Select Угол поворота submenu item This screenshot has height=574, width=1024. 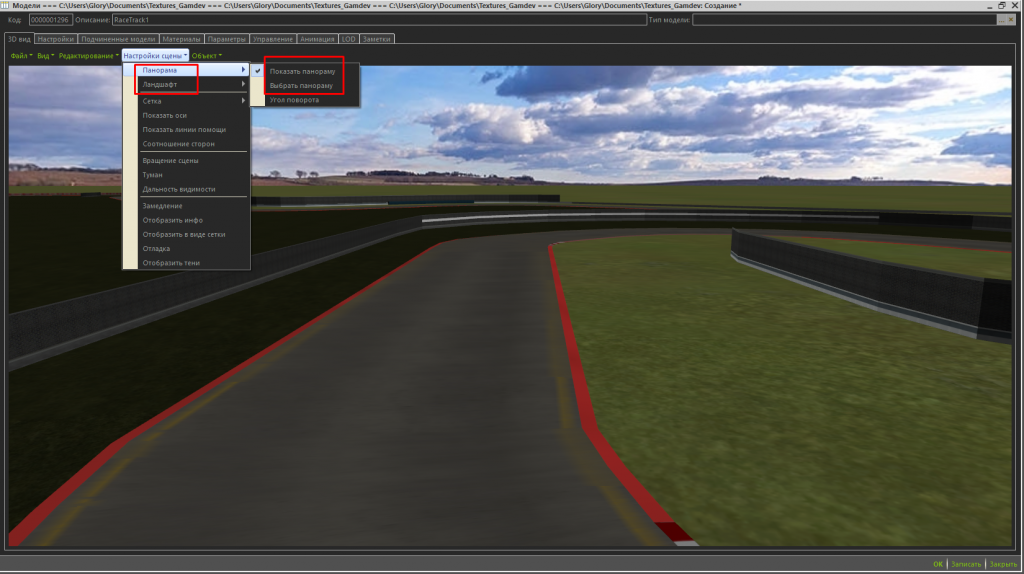pyautogui.click(x=305, y=100)
